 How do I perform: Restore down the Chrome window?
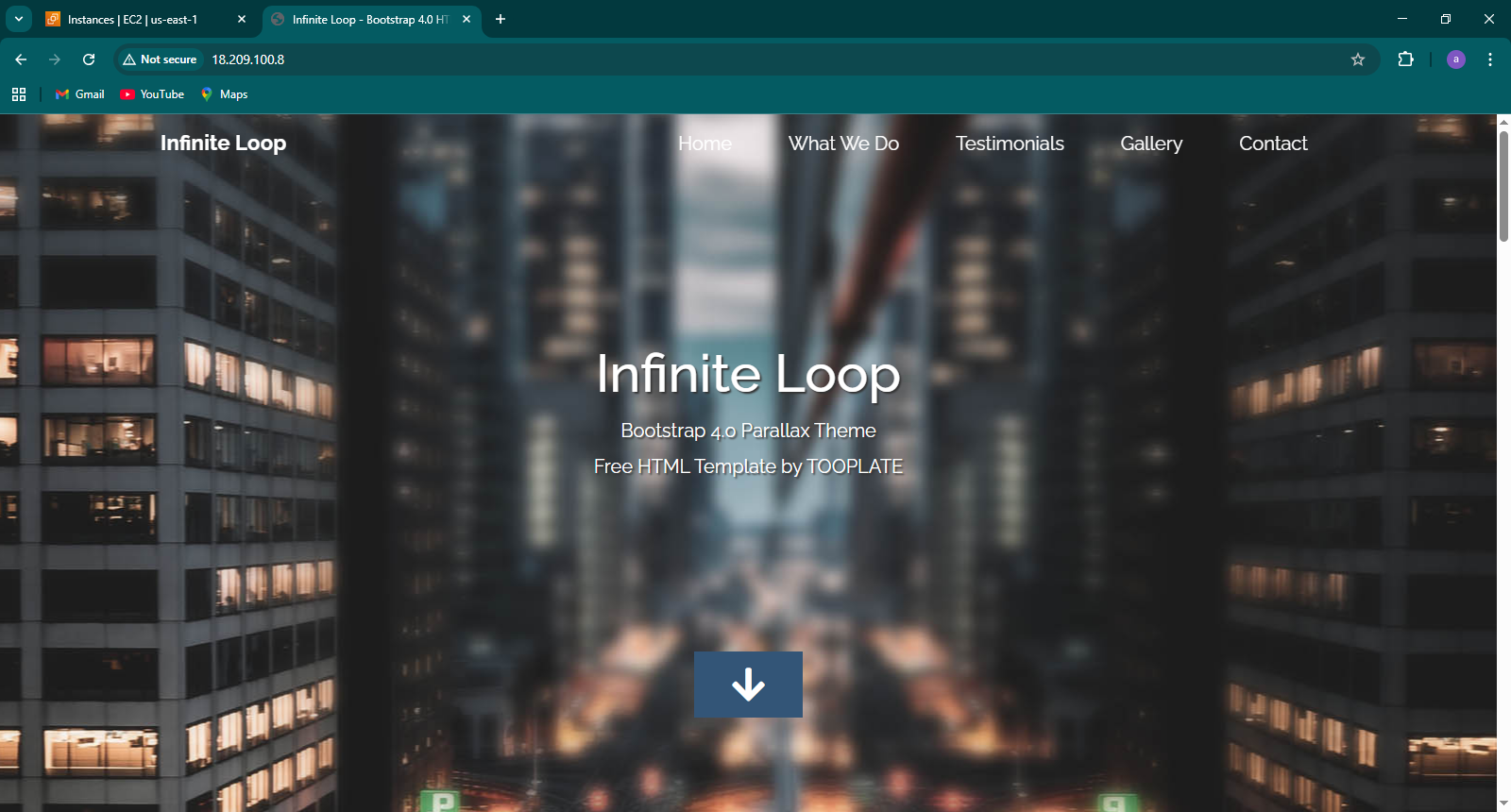coord(1446,19)
